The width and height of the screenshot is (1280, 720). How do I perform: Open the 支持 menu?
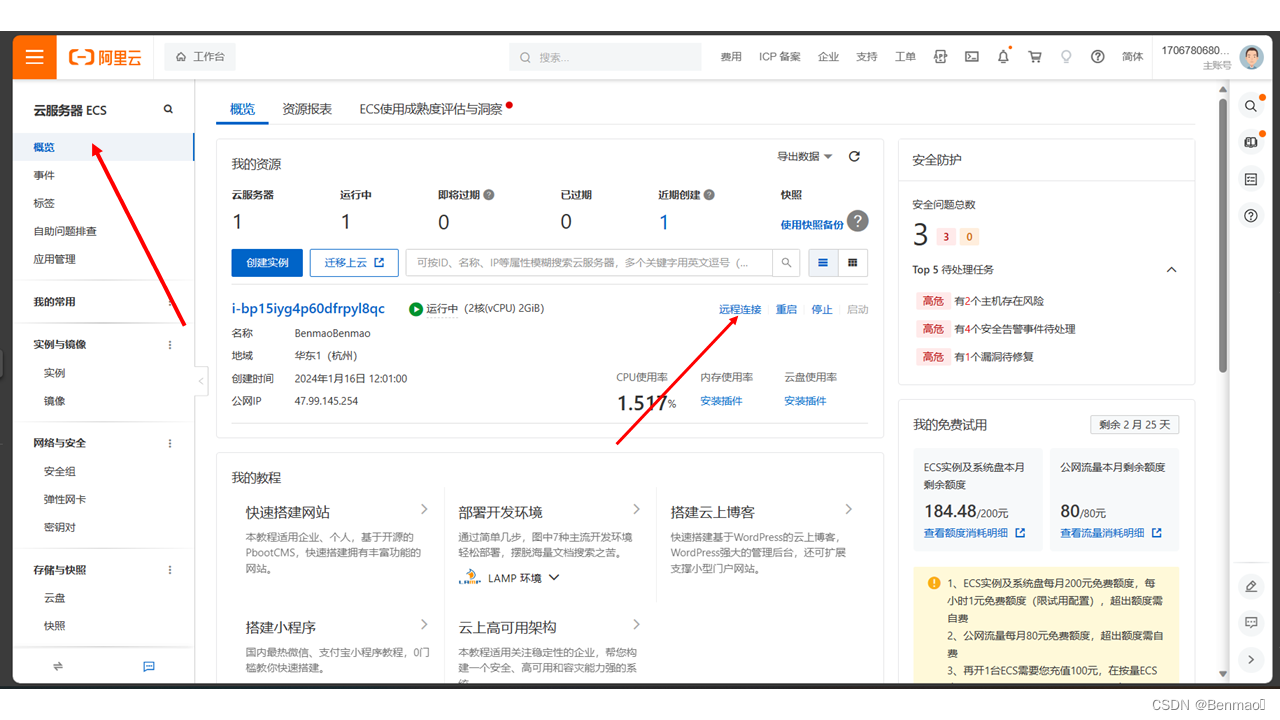pyautogui.click(x=867, y=57)
